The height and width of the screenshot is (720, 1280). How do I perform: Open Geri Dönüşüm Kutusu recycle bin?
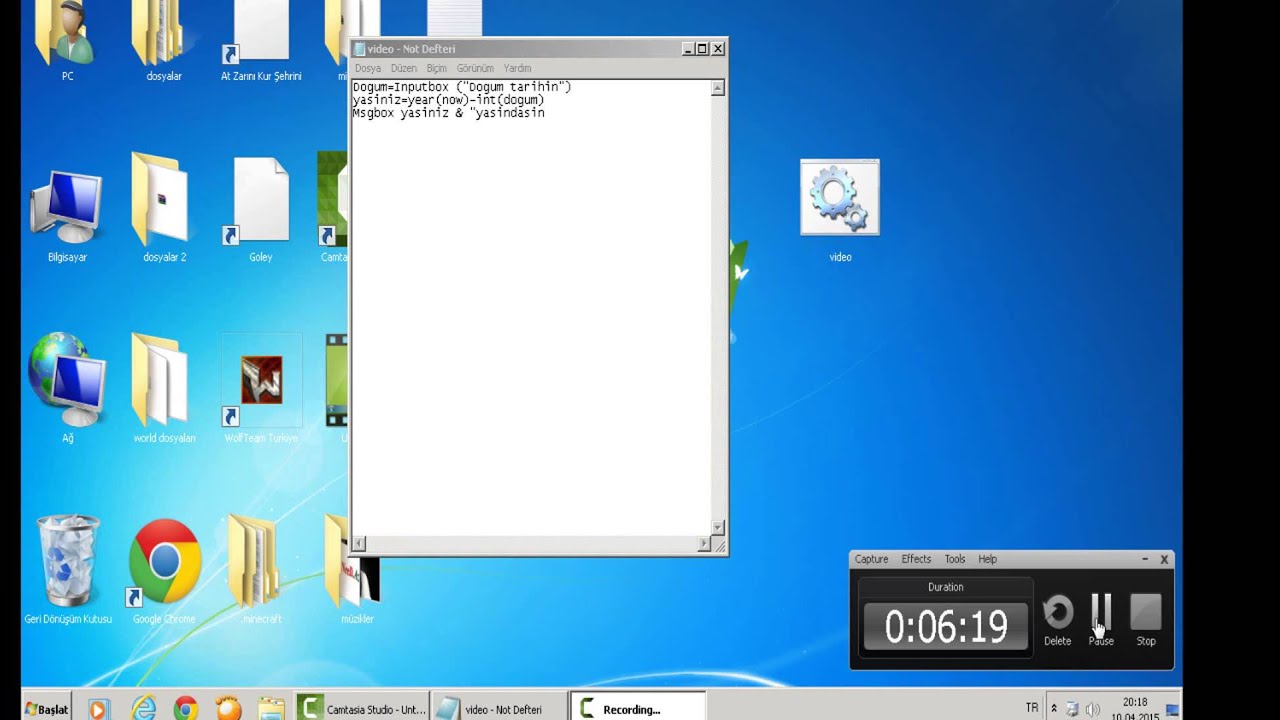click(68, 570)
